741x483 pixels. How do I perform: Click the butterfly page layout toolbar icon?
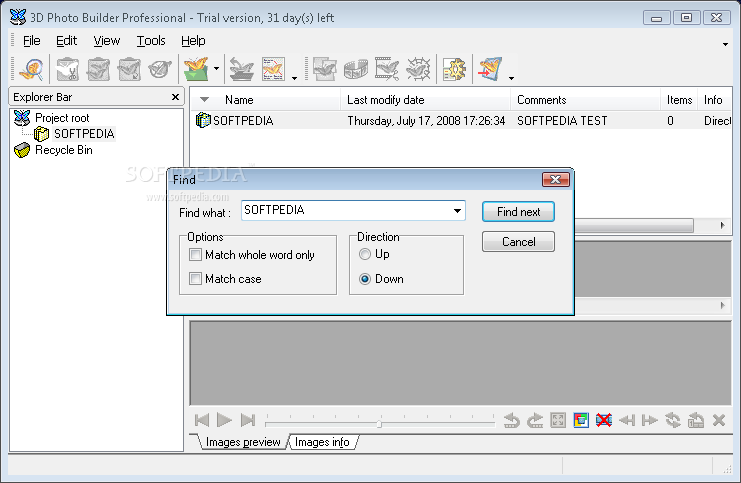pyautogui.click(x=273, y=69)
